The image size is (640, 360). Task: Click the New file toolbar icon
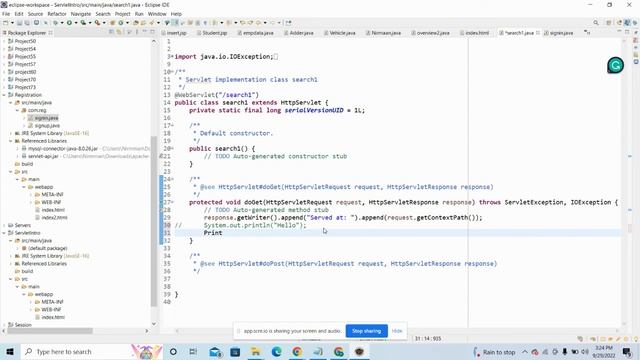click(6, 23)
